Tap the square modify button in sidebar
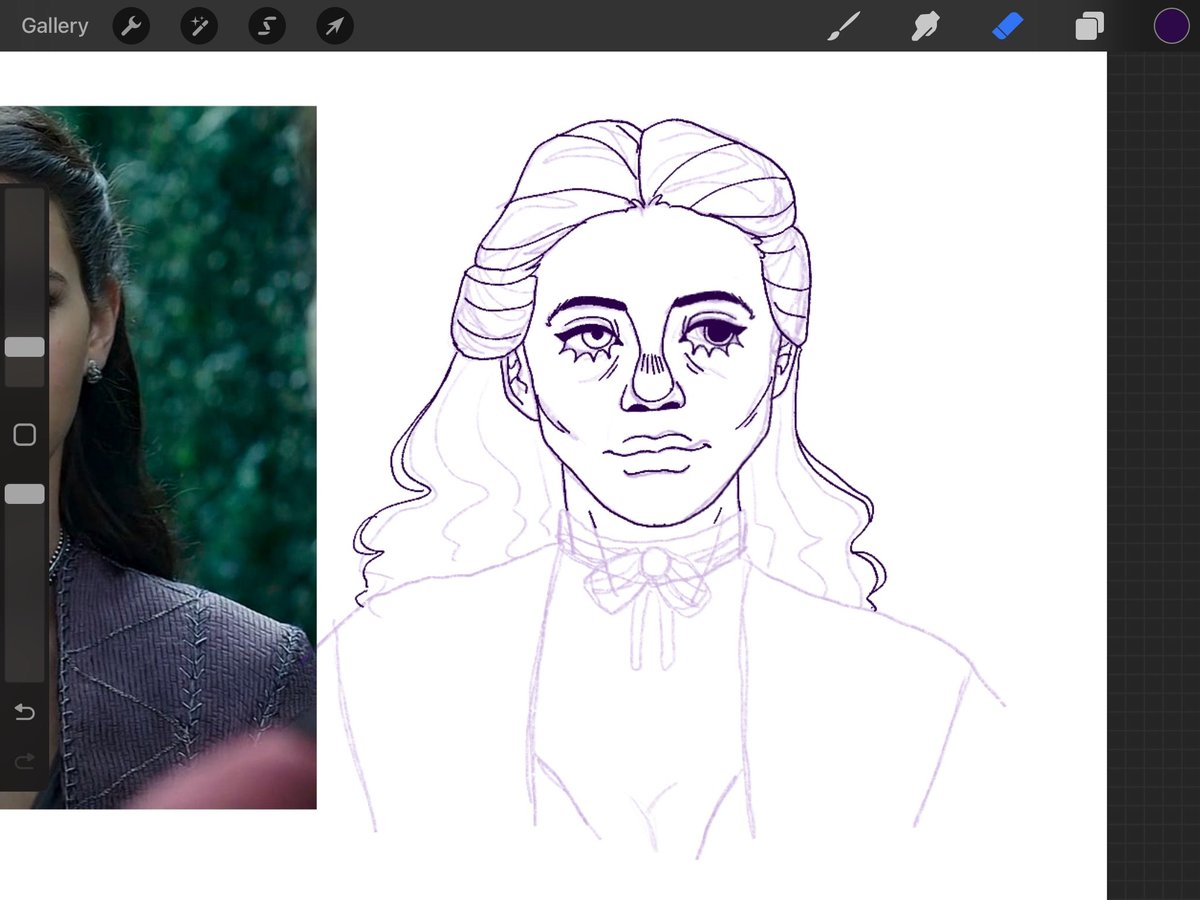1200x900 pixels. 25,435
